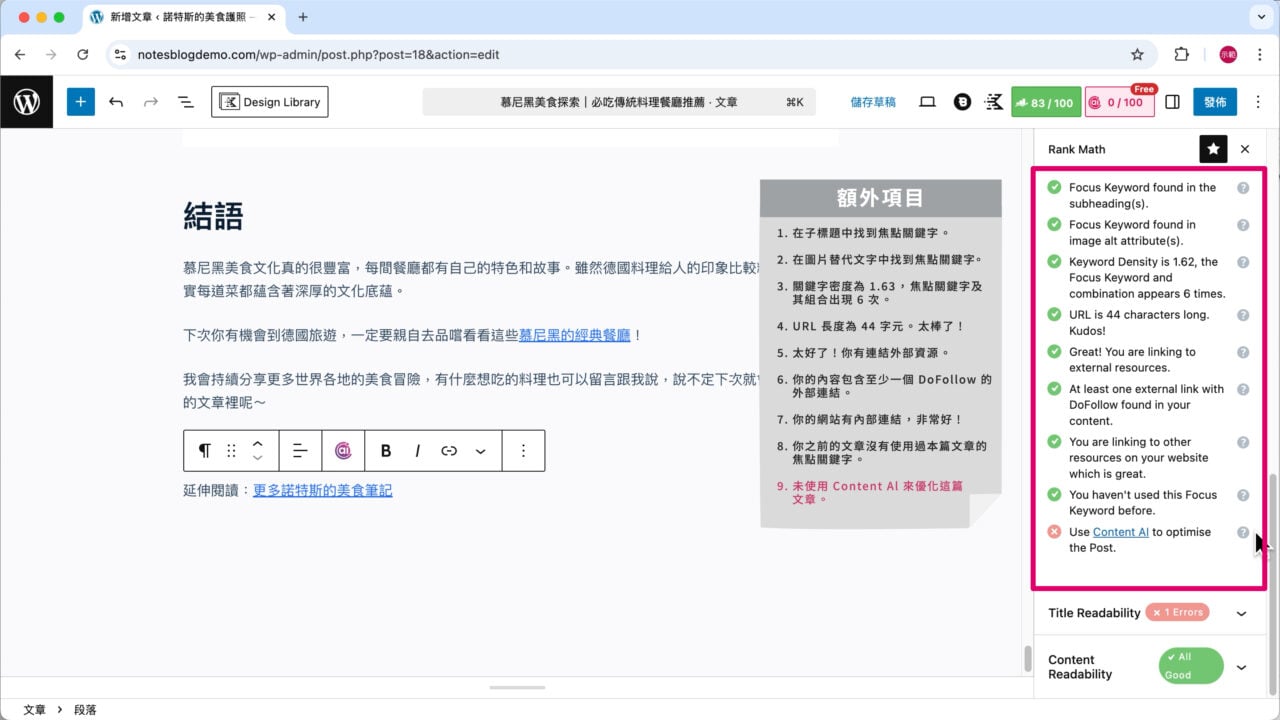Apply bold formatting to text
The width and height of the screenshot is (1280, 720).
tap(385, 450)
